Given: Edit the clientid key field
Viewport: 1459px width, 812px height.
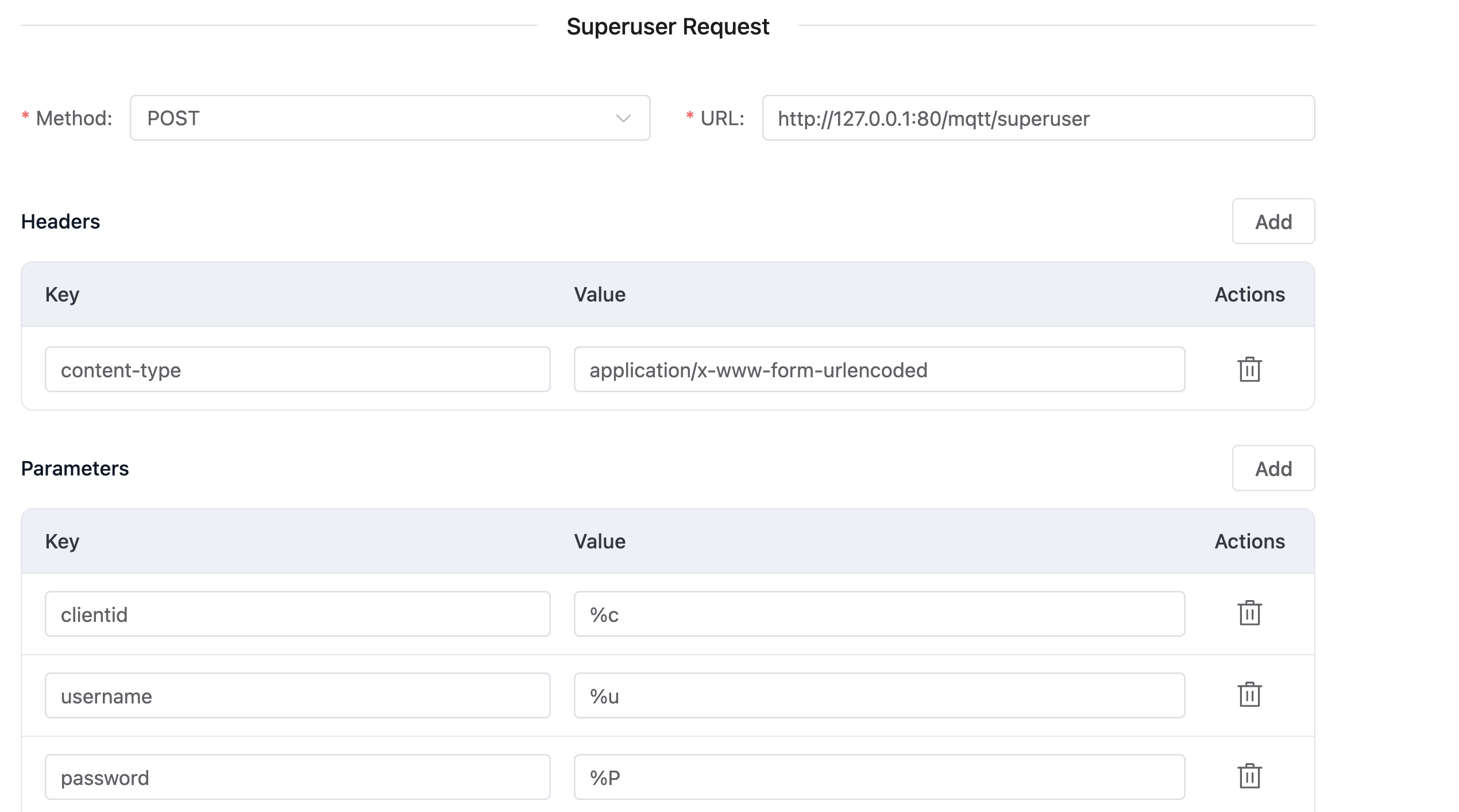Looking at the screenshot, I should pos(298,614).
